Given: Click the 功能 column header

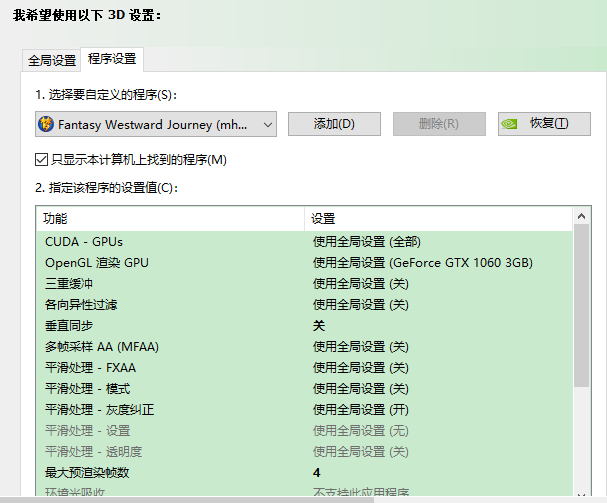Looking at the screenshot, I should coord(170,219).
